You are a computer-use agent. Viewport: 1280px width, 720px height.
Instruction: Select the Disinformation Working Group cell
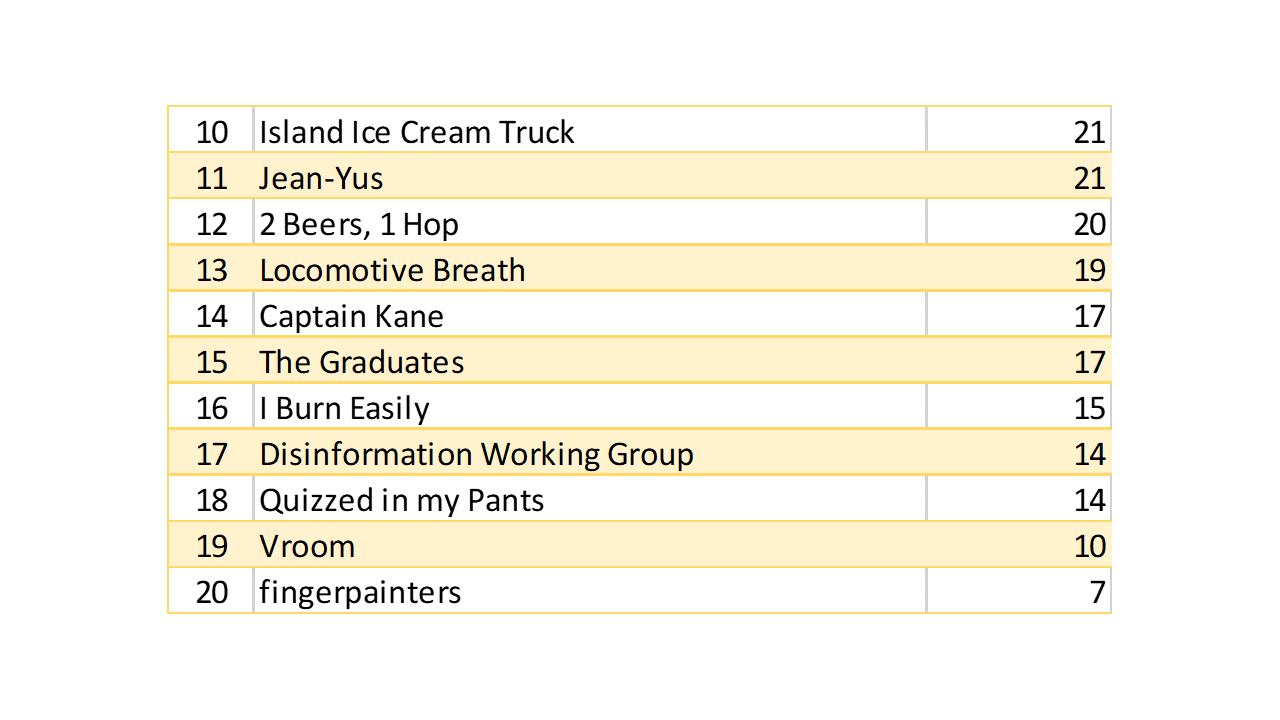(476, 454)
